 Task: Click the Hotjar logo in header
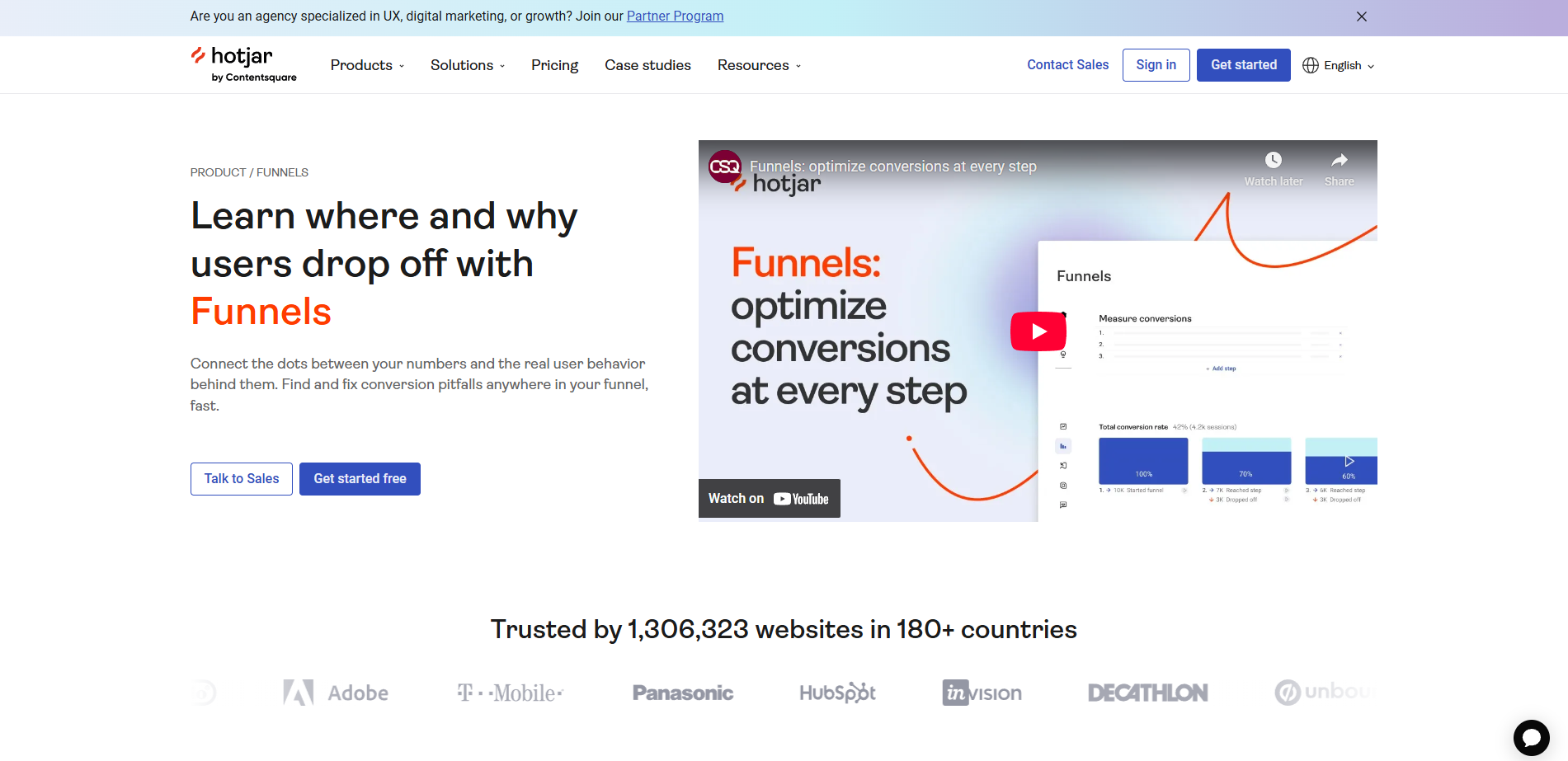point(242,64)
